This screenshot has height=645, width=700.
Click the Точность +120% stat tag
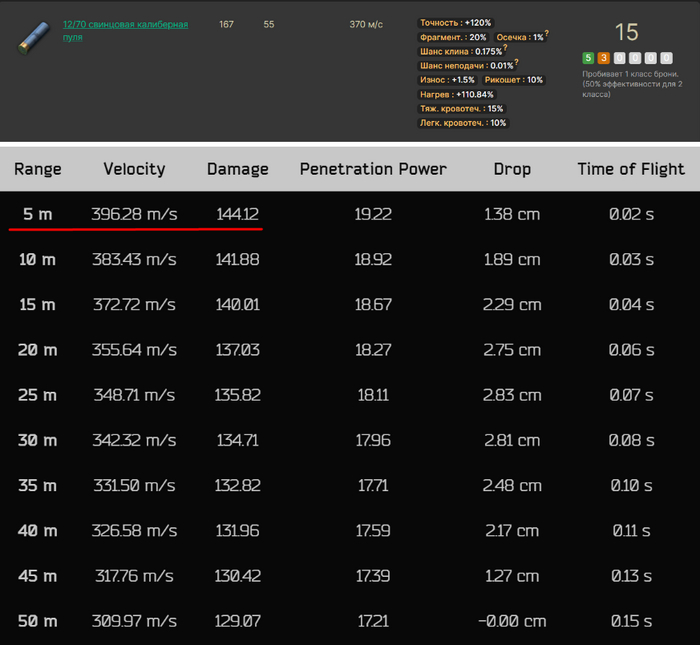[x=455, y=22]
